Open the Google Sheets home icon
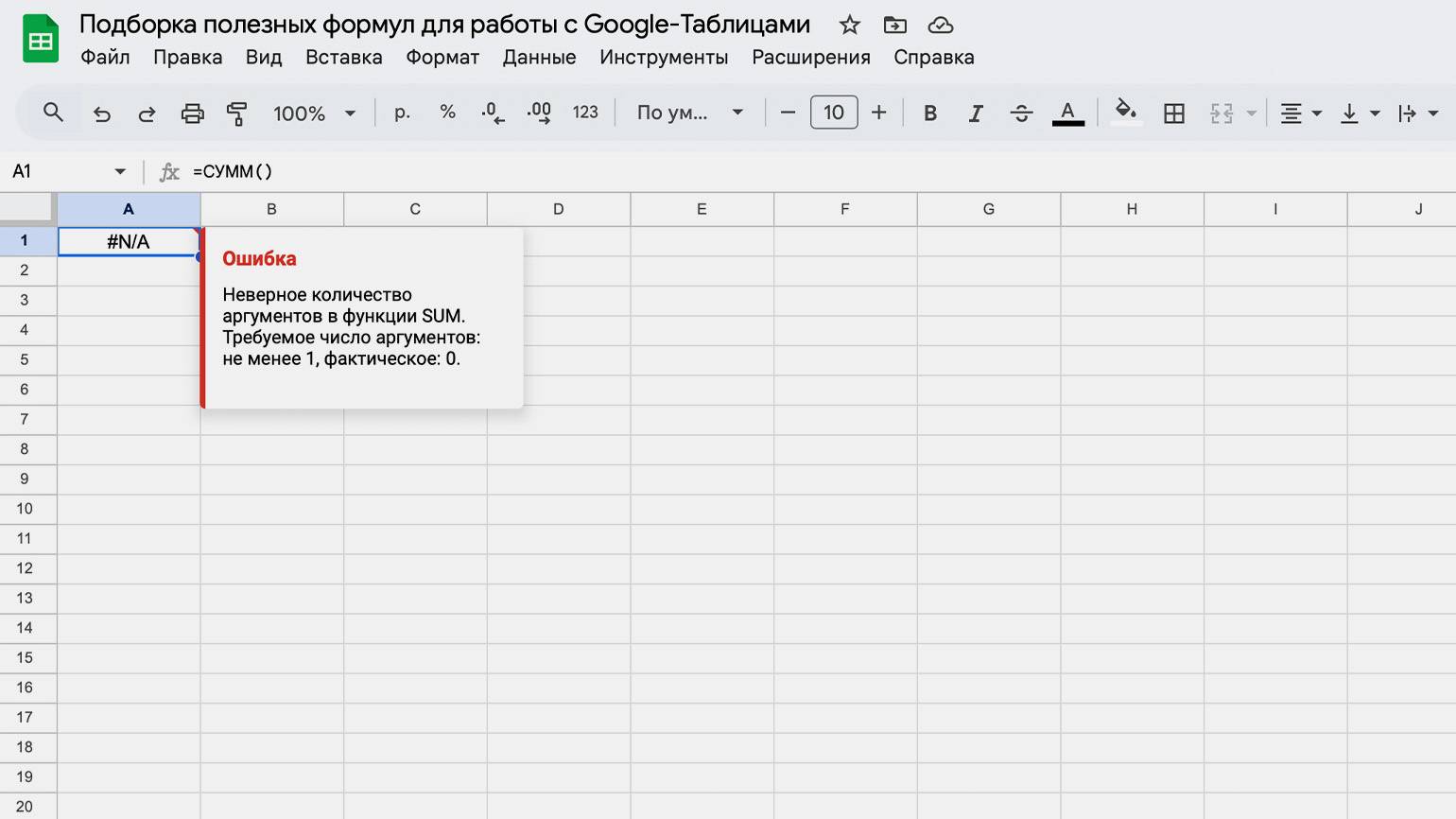Image resolution: width=1456 pixels, height=819 pixels. pos(40,41)
